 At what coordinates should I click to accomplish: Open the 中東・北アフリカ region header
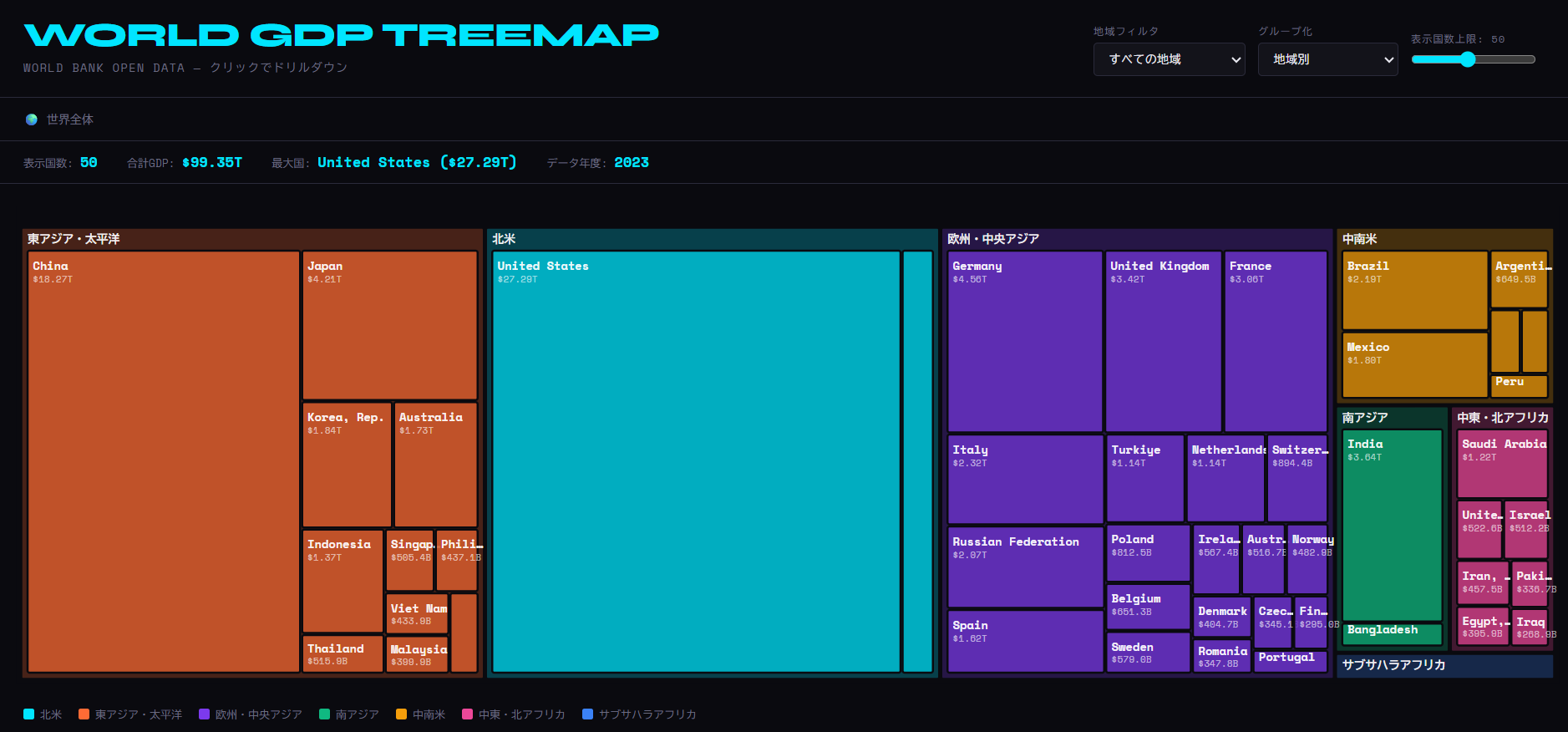tap(1502, 418)
